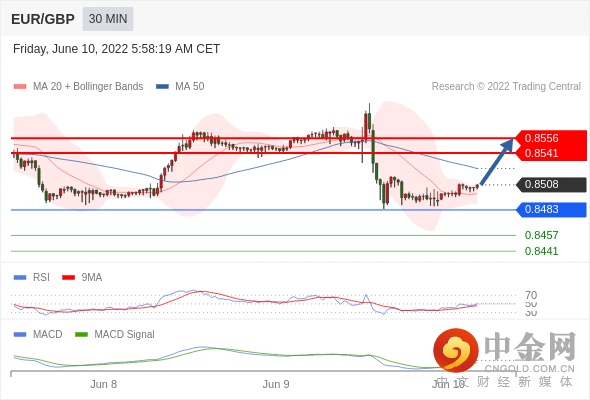Image resolution: width=590 pixels, height=400 pixels.
Task: Select the MA 50 blue legend swatch
Action: 162,87
